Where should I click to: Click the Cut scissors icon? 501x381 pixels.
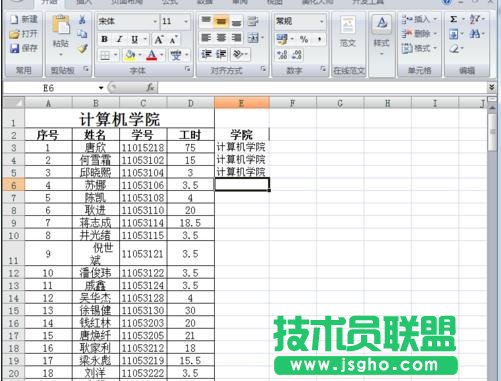(82, 20)
